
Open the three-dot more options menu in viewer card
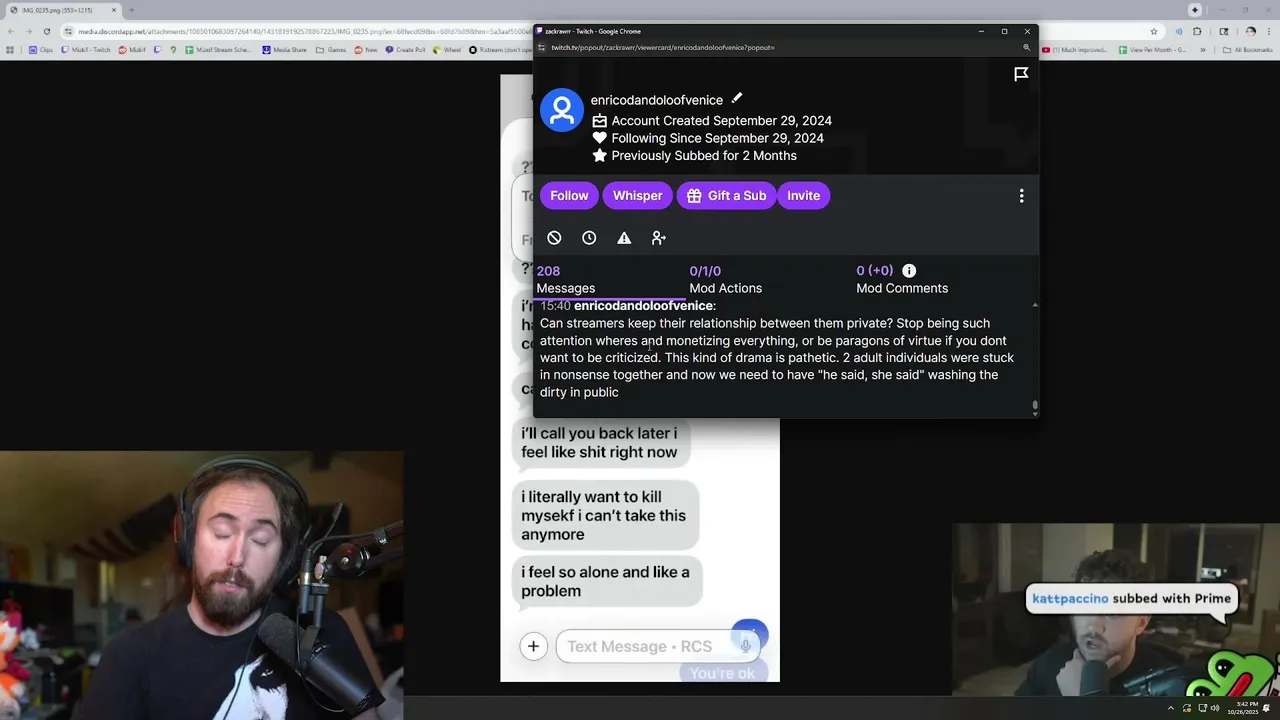click(x=1021, y=196)
